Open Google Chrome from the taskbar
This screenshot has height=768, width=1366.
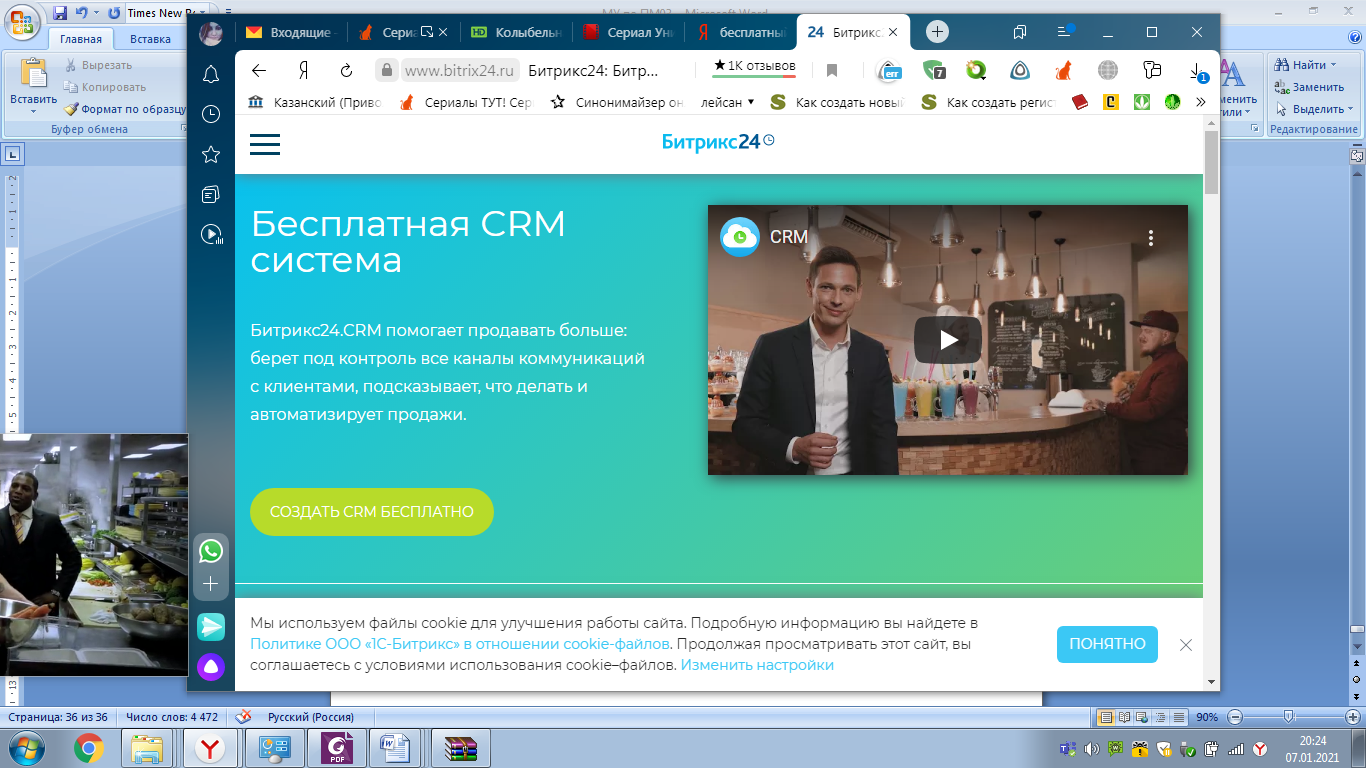point(88,748)
